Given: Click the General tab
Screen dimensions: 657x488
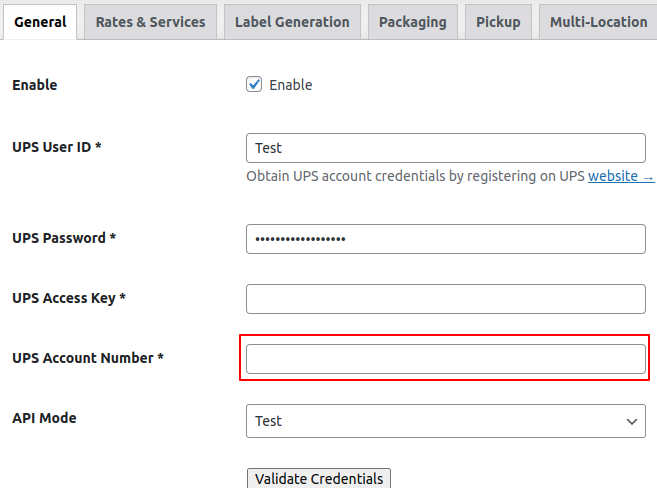Looking at the screenshot, I should point(40,22).
